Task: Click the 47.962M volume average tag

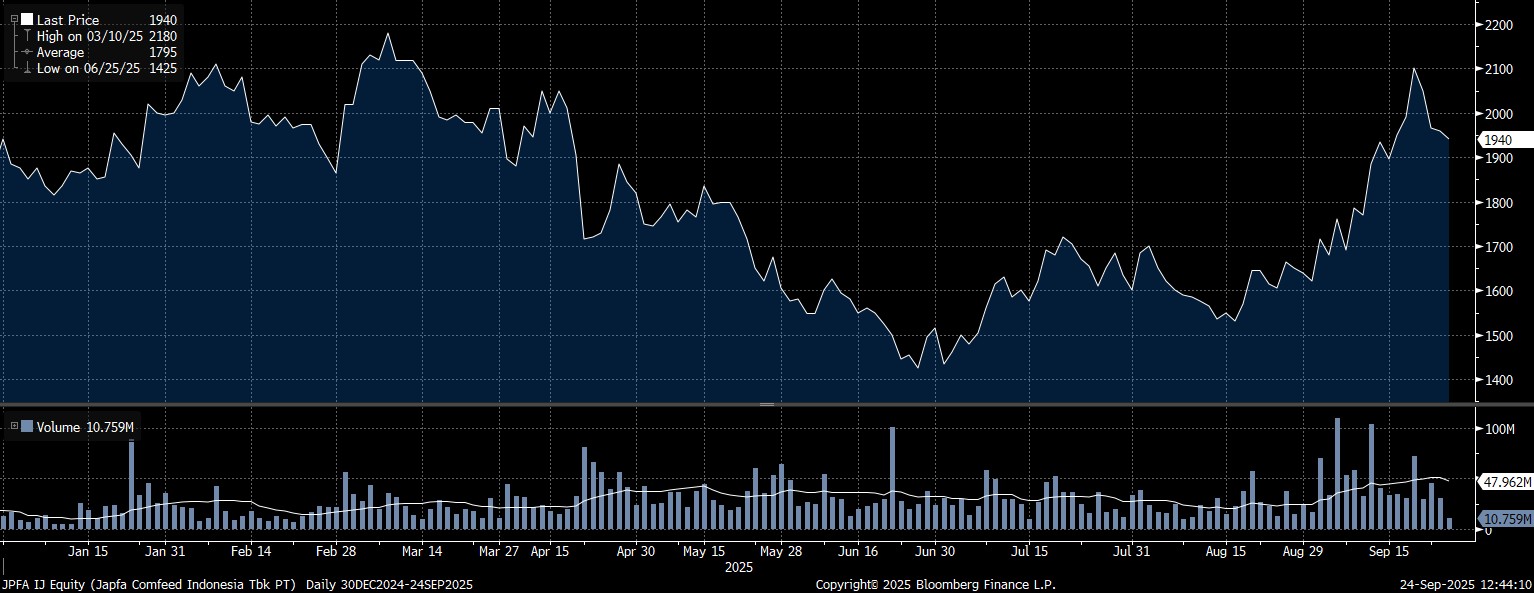Action: click(1507, 482)
